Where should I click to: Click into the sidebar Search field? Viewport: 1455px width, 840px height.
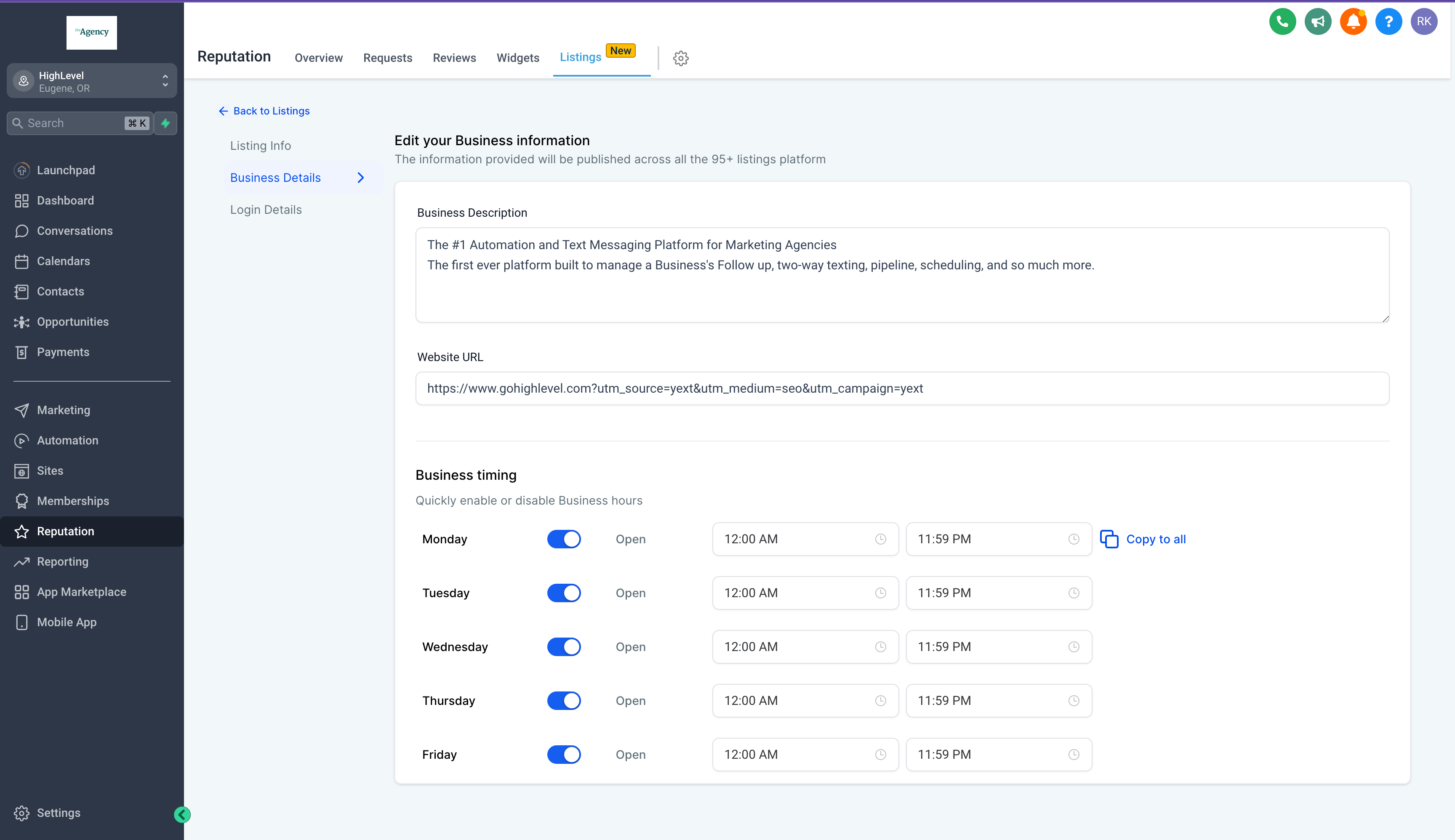(80, 123)
